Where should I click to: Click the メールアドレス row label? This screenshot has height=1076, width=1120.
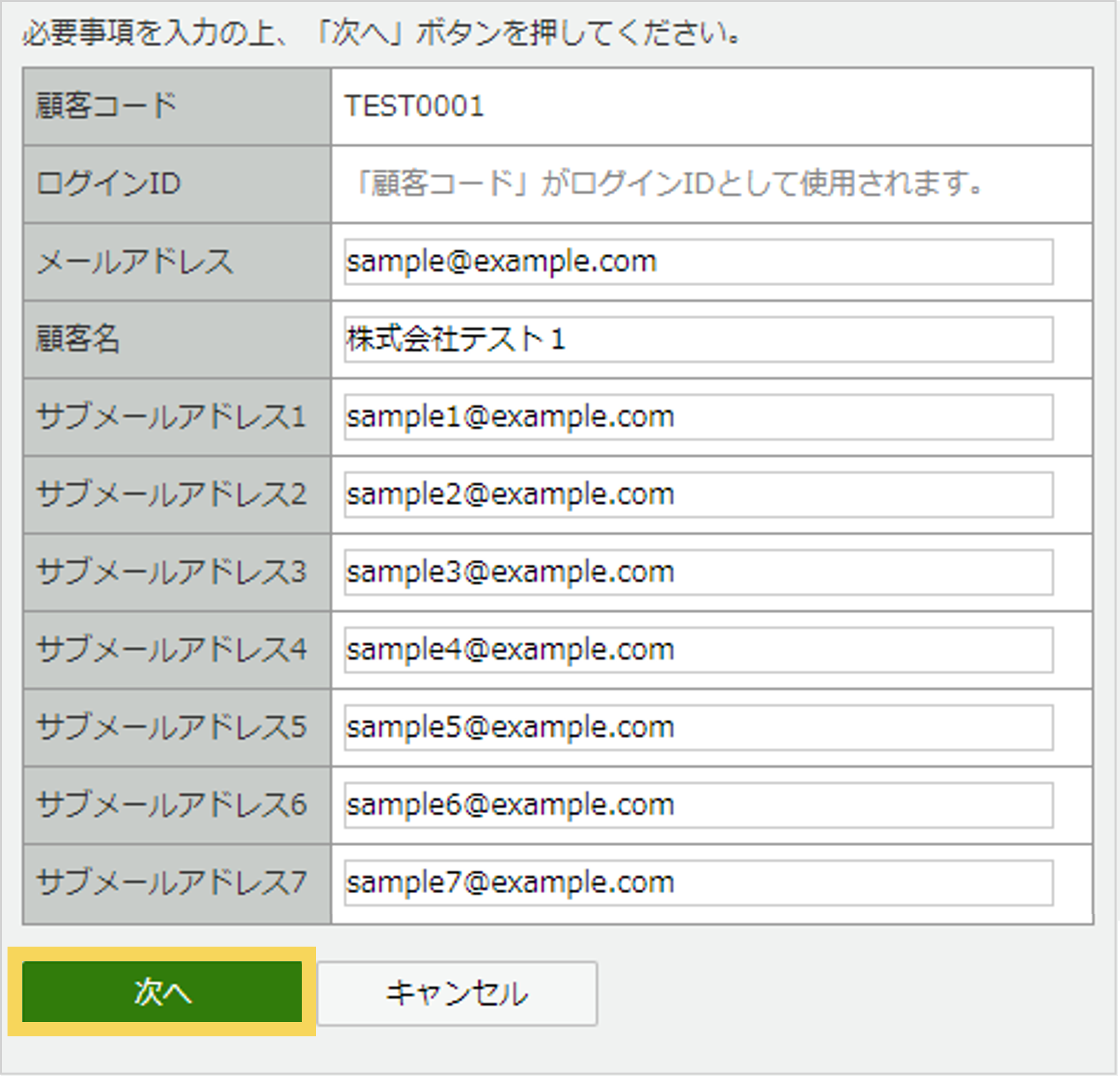135,261
